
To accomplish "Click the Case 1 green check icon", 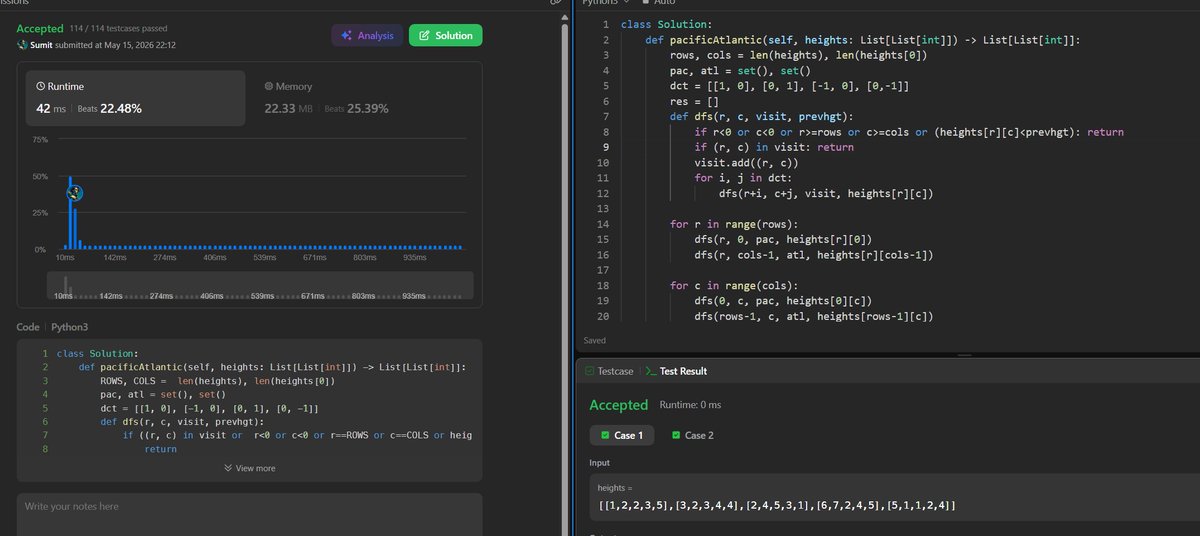I will click(606, 435).
